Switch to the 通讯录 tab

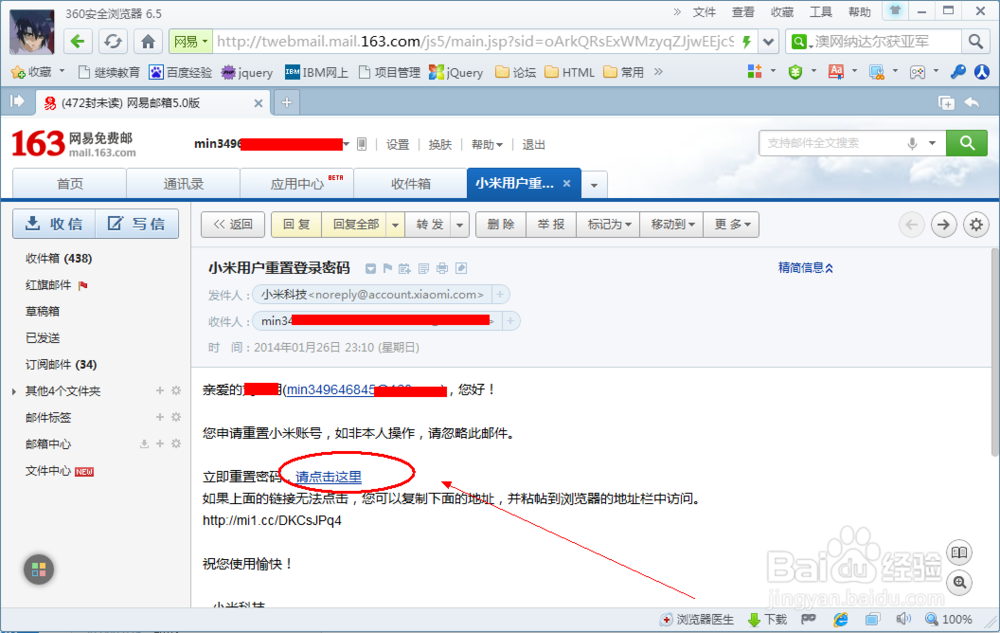tap(184, 184)
